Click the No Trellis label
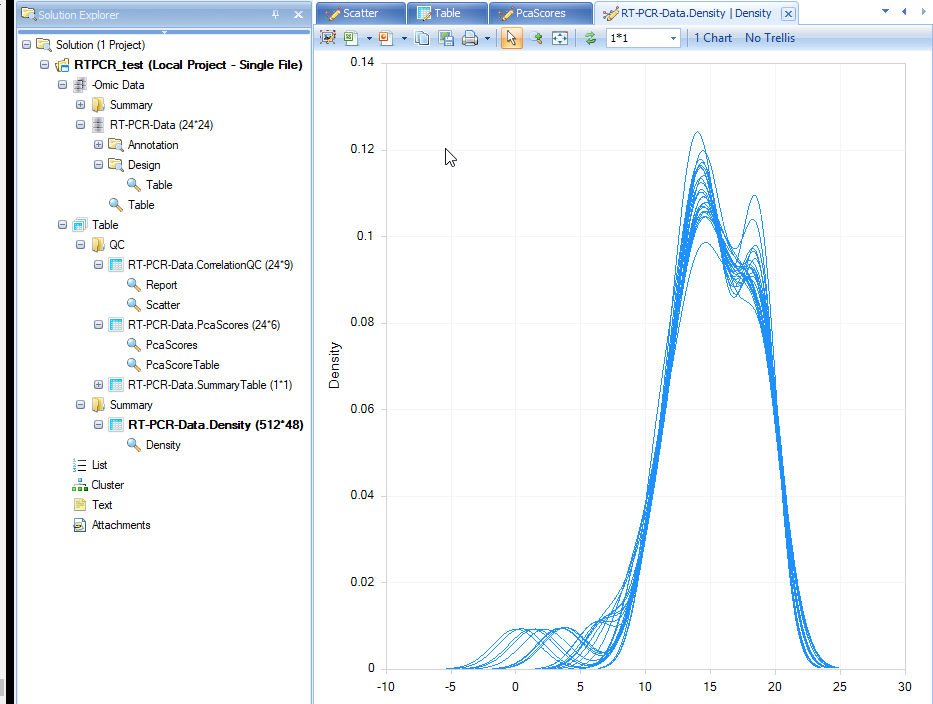933x704 pixels. [770, 38]
